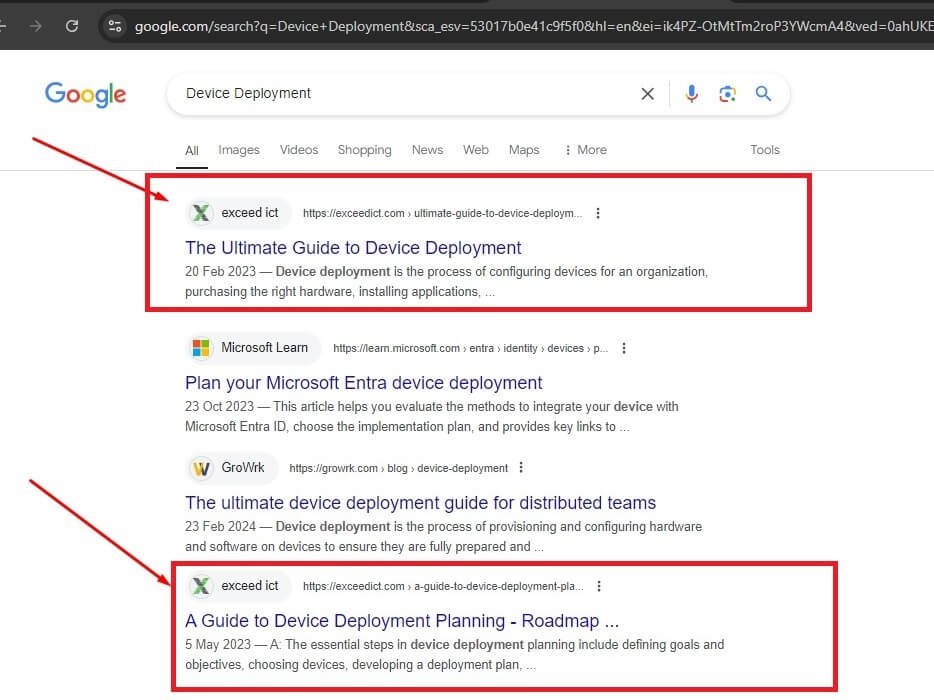
Task: Click the browser address bar URL
Action: coord(533,26)
